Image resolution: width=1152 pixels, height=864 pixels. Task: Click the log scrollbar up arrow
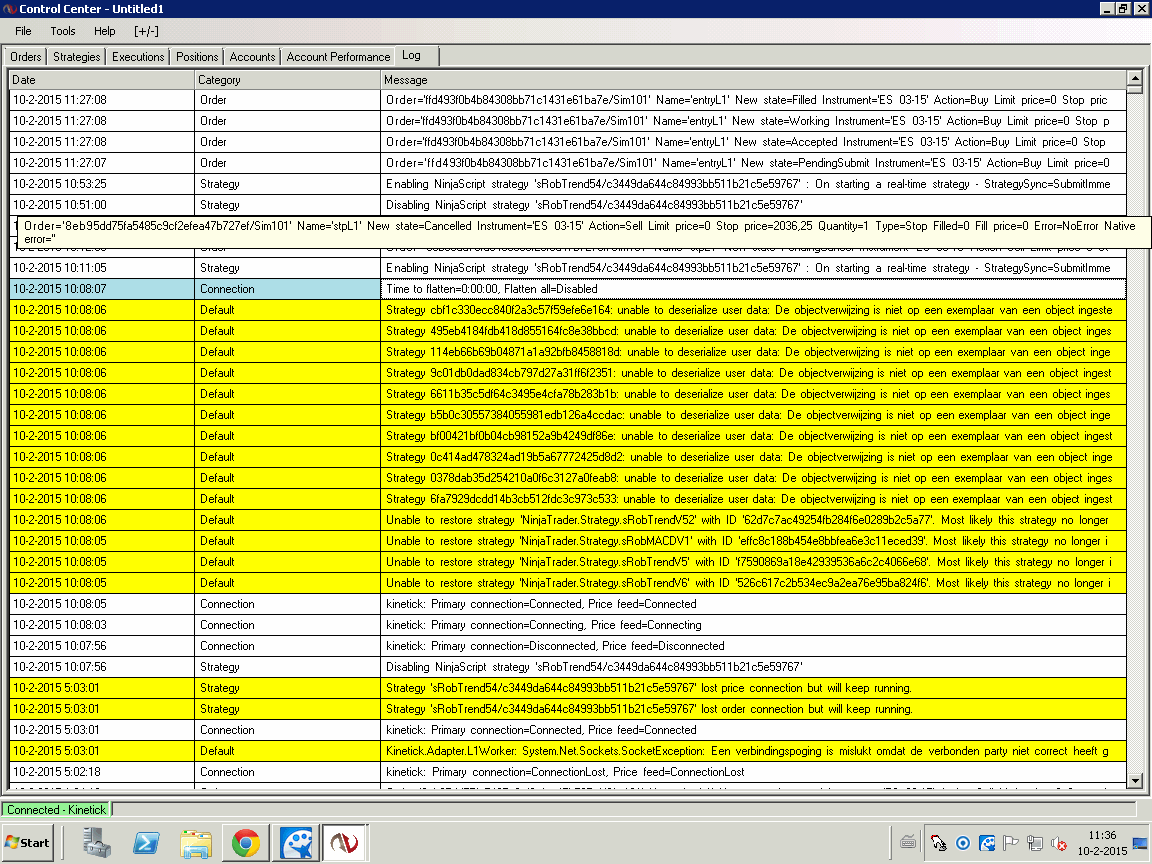(x=1135, y=79)
